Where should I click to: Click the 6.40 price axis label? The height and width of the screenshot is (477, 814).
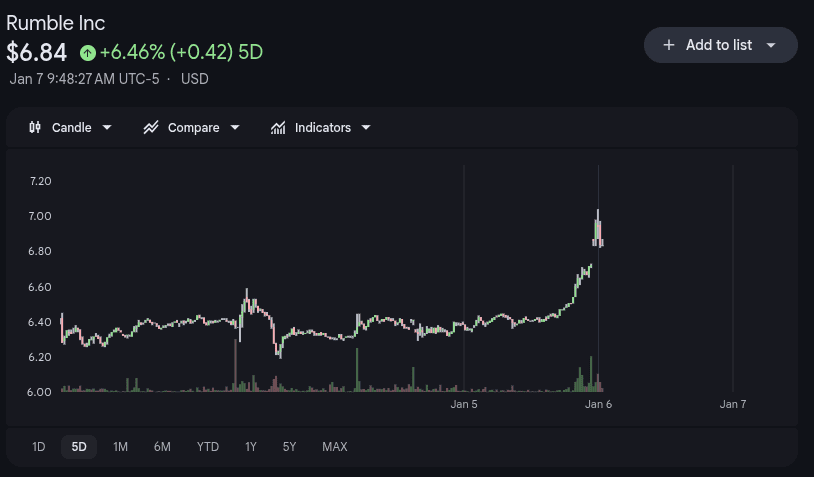tap(40, 322)
